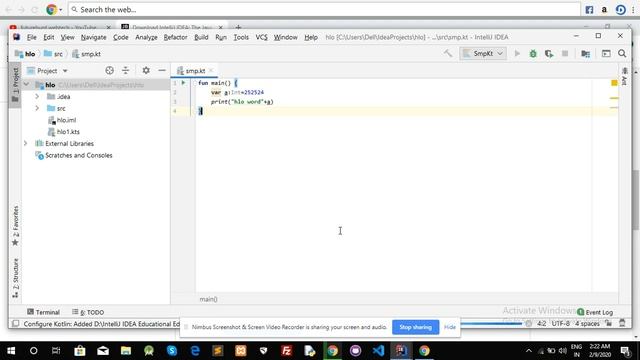Screen dimensions: 640x360
Task: Open Visual Studio Code from taskbar
Action: click(x=378, y=351)
